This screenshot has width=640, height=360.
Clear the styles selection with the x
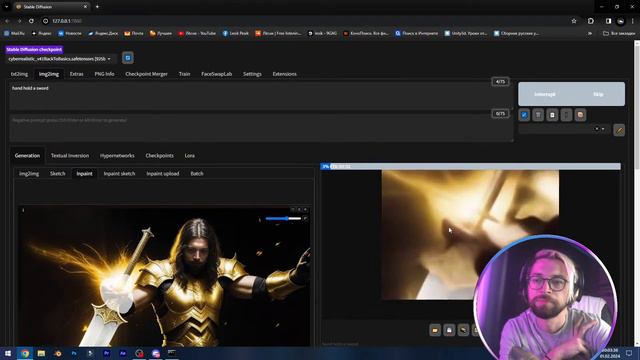point(597,129)
